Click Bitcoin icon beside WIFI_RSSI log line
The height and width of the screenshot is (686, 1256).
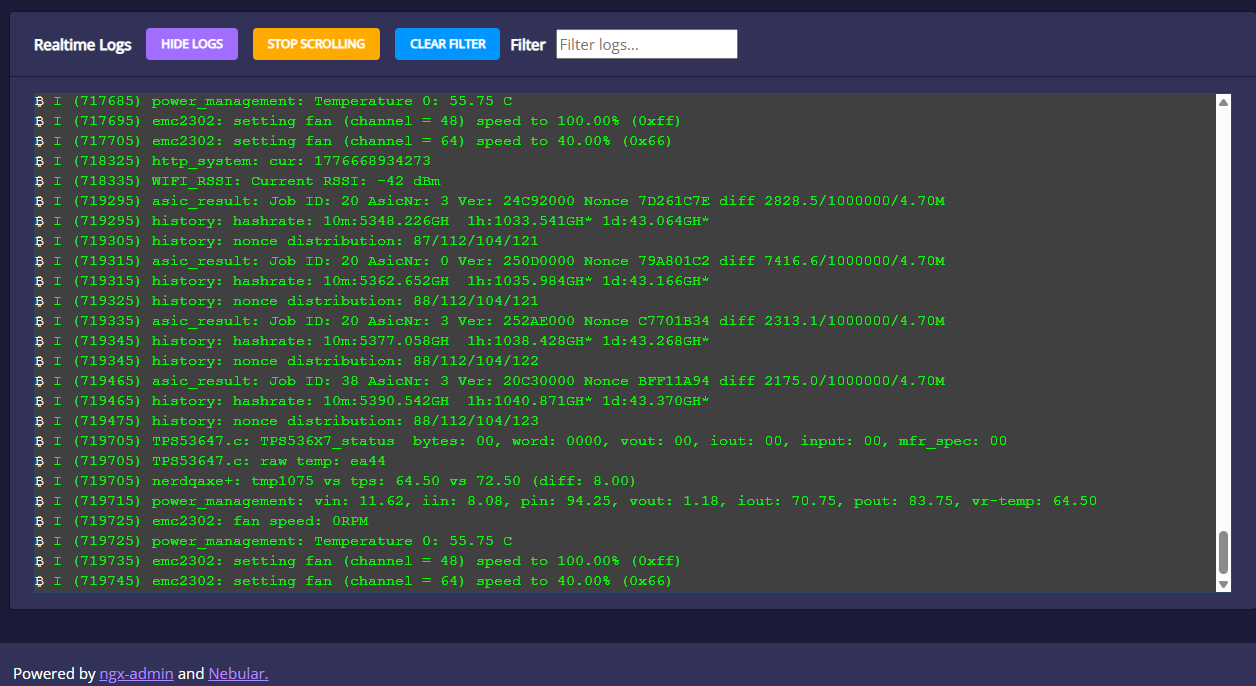point(40,181)
